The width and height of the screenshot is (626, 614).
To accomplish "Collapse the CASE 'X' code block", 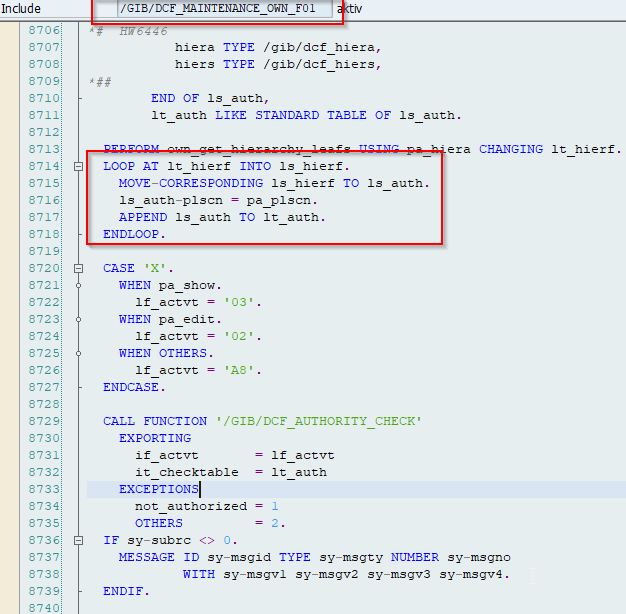I will (79, 268).
